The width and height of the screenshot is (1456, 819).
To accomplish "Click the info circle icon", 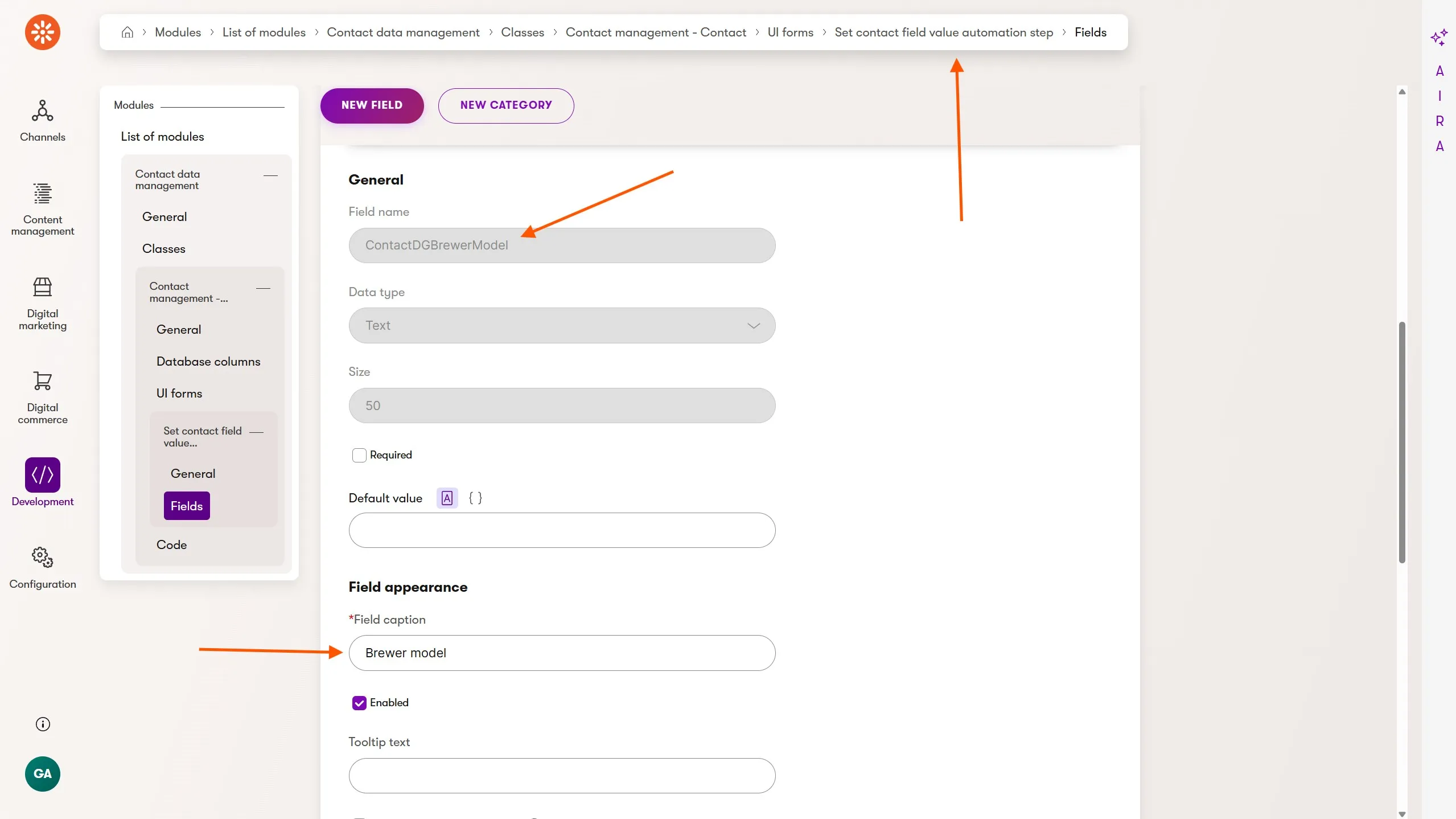I will 43,724.
